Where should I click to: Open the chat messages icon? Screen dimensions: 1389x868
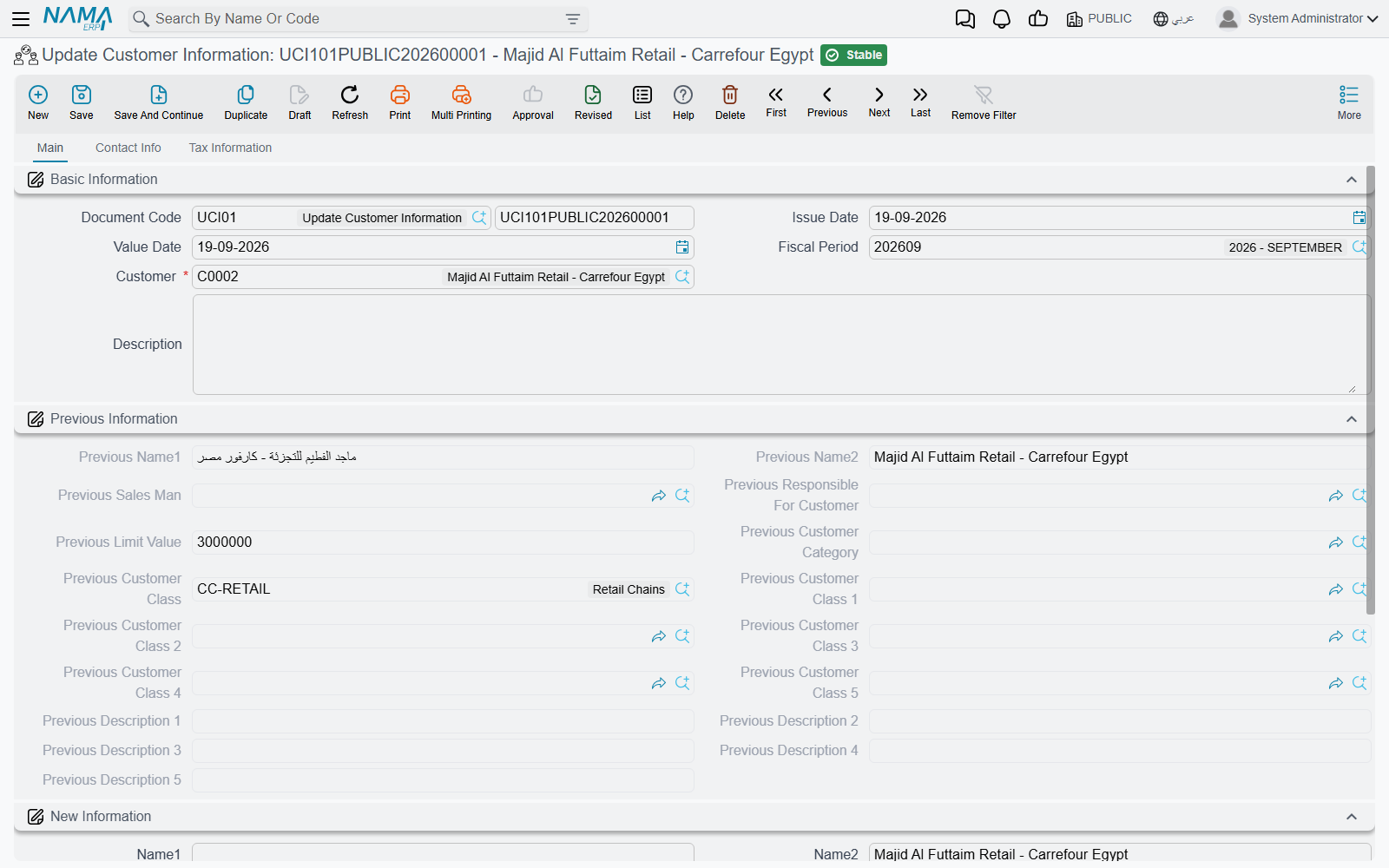click(964, 19)
